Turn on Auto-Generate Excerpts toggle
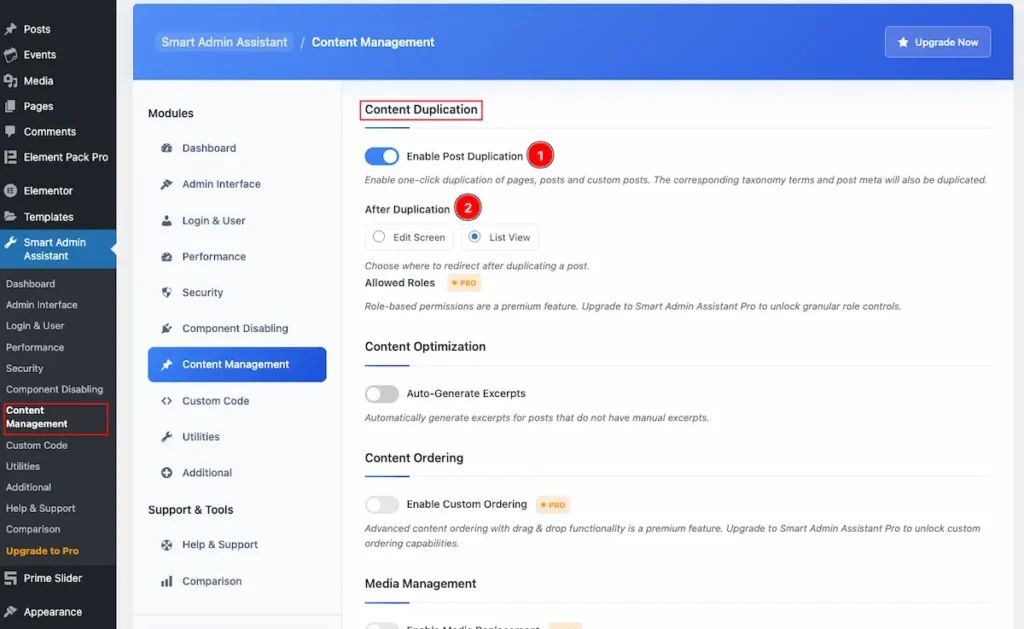This screenshot has width=1024, height=629. point(381,393)
